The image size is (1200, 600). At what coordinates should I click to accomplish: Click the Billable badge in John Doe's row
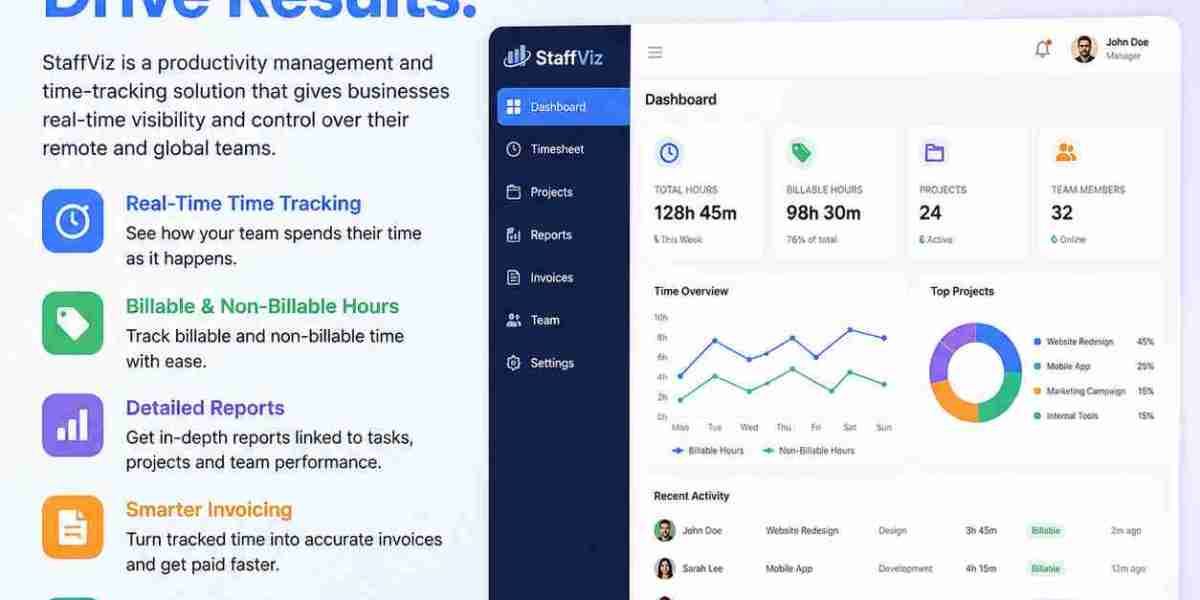click(1046, 531)
